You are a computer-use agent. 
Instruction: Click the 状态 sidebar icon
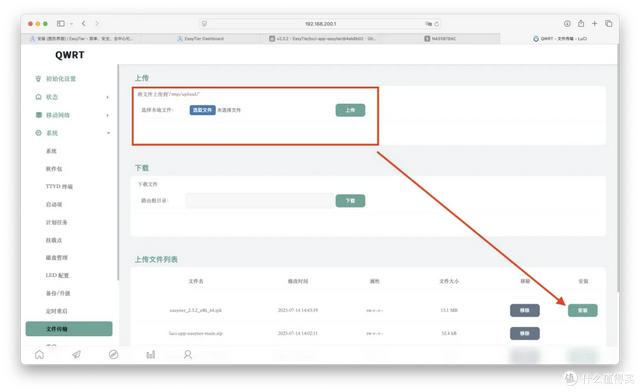pos(38,97)
